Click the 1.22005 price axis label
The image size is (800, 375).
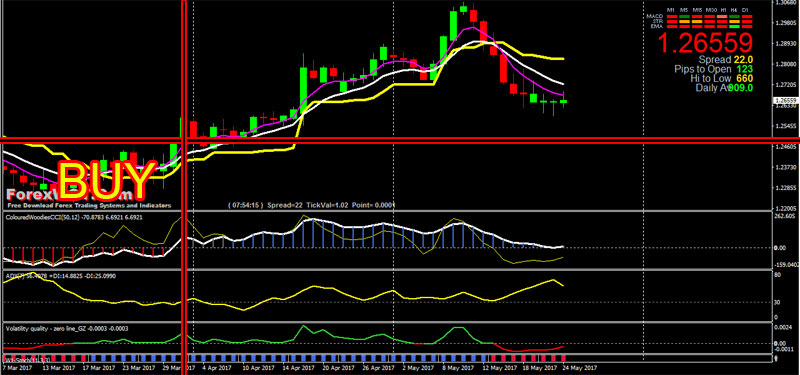click(x=786, y=209)
